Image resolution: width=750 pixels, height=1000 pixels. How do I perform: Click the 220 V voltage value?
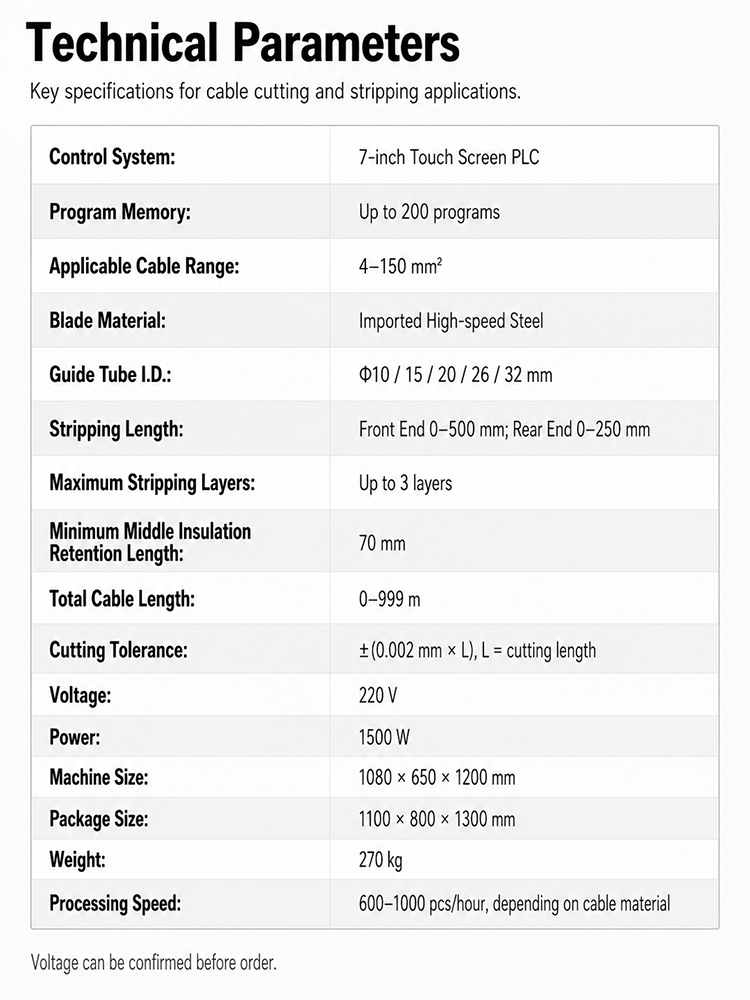pyautogui.click(x=378, y=695)
